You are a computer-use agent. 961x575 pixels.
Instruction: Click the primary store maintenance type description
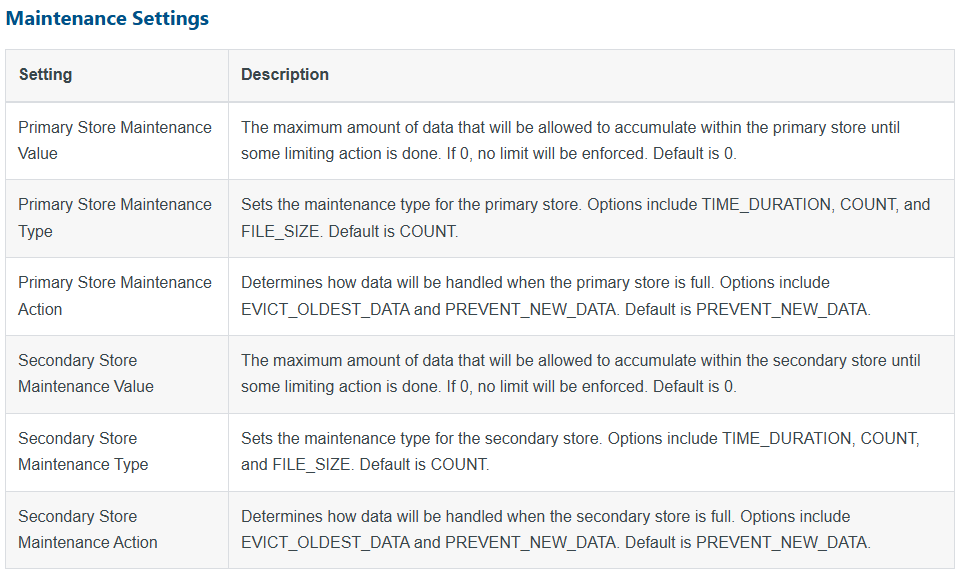pos(585,218)
